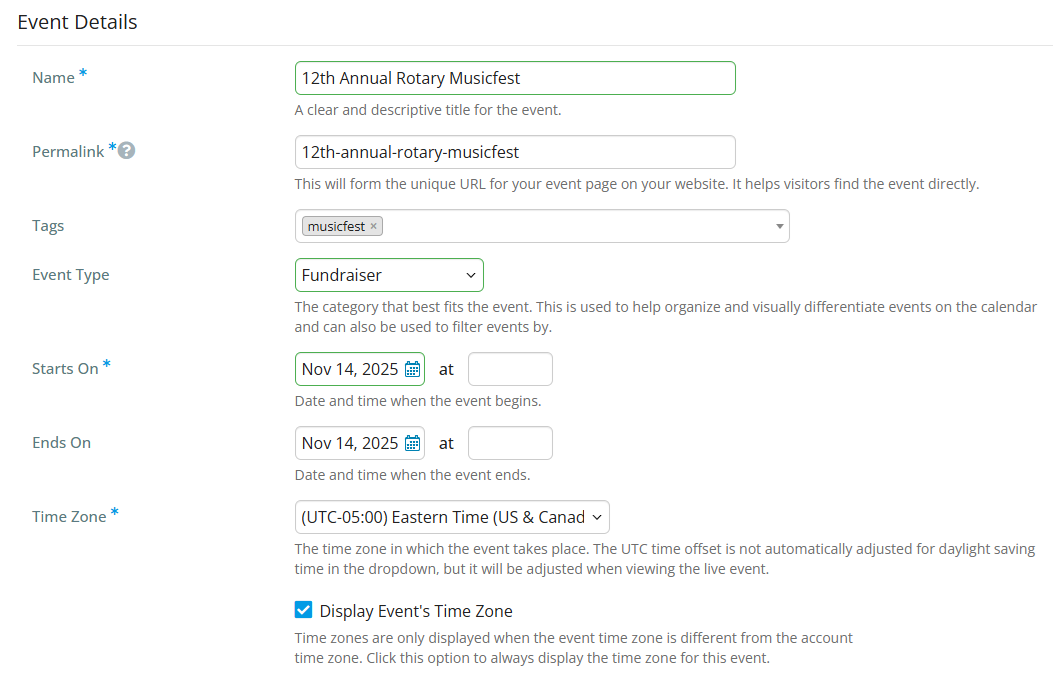
Task: Open the Event Type combo box
Action: coord(389,274)
